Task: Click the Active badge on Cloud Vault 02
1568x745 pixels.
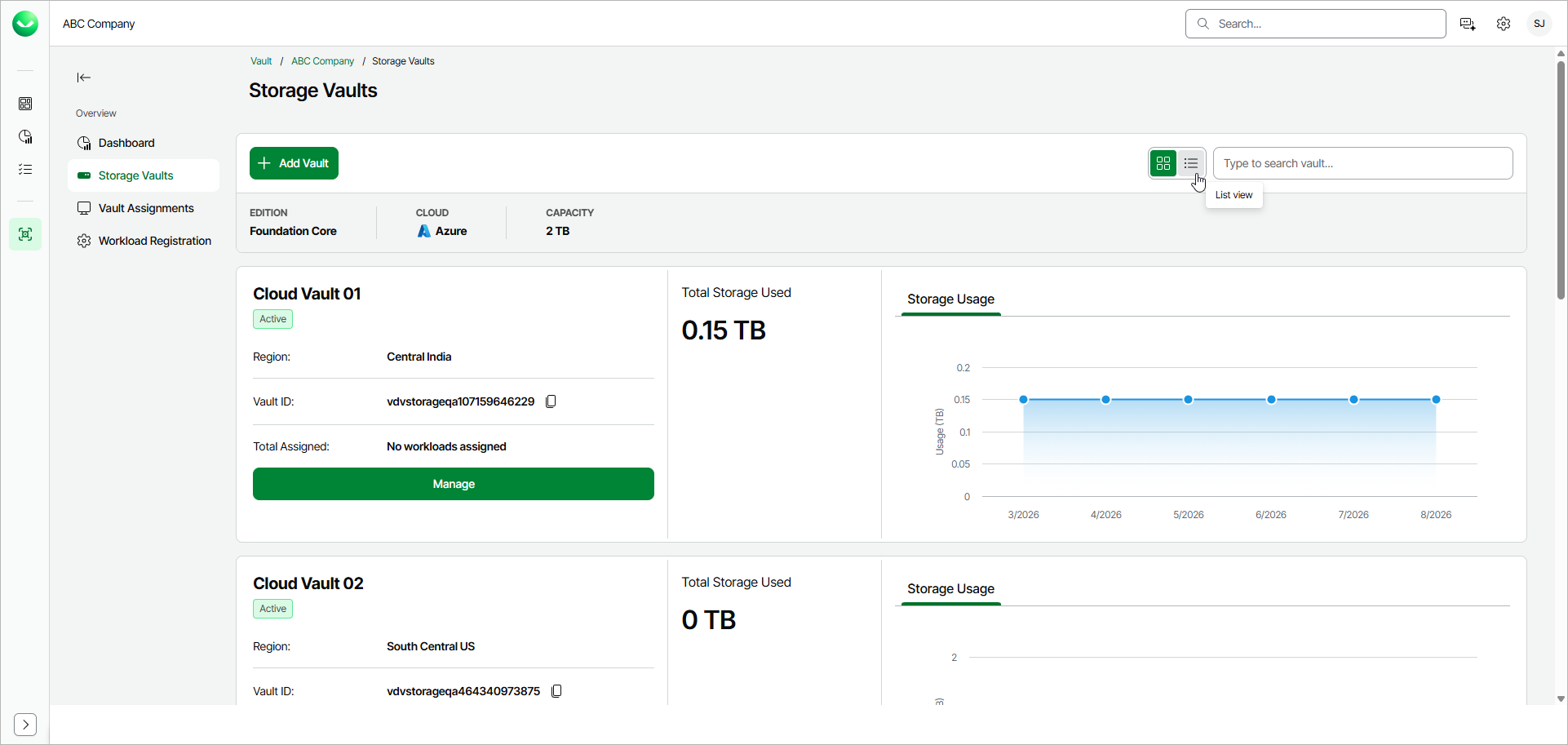Action: click(272, 609)
